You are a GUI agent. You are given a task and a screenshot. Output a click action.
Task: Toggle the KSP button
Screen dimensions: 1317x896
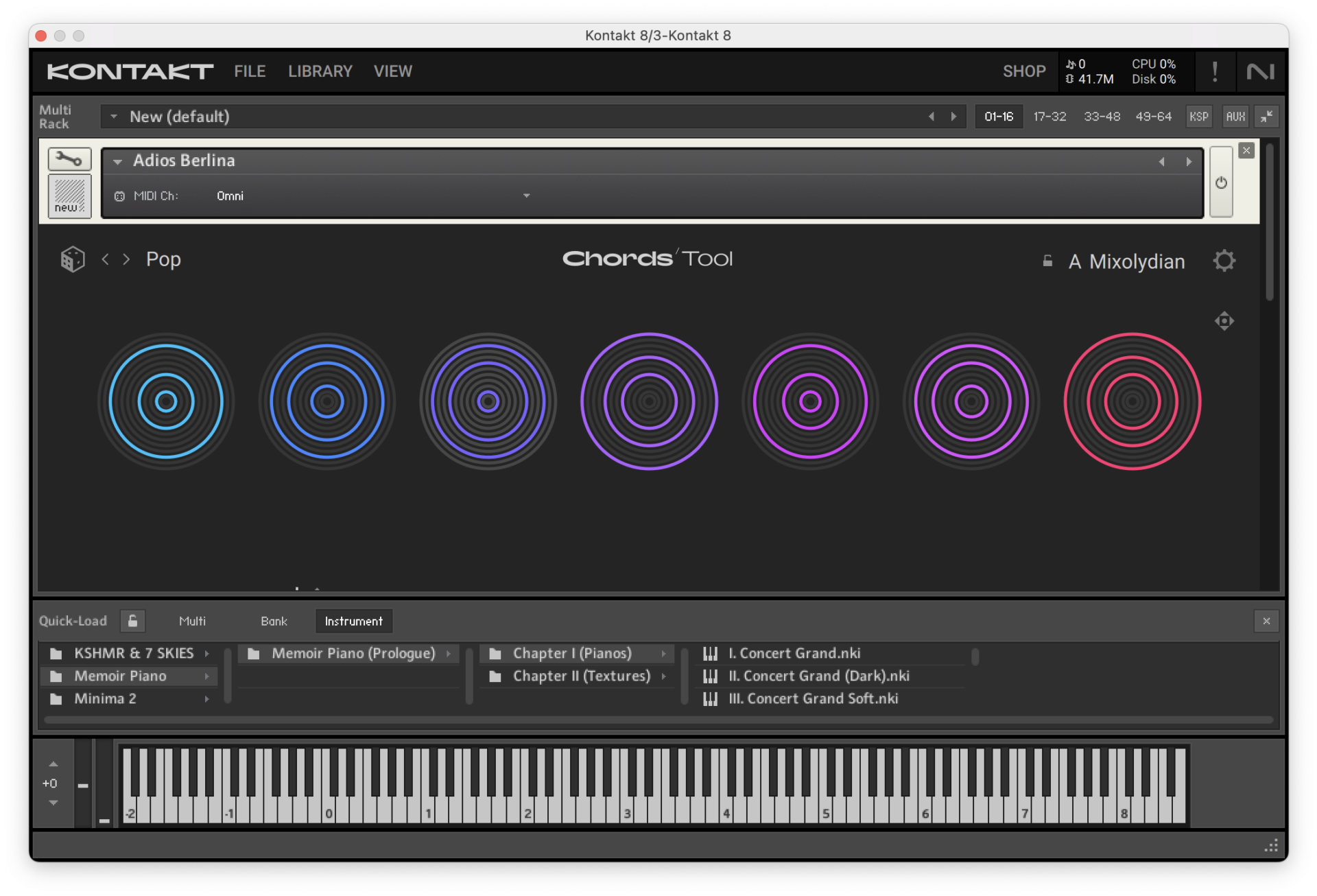1198,117
